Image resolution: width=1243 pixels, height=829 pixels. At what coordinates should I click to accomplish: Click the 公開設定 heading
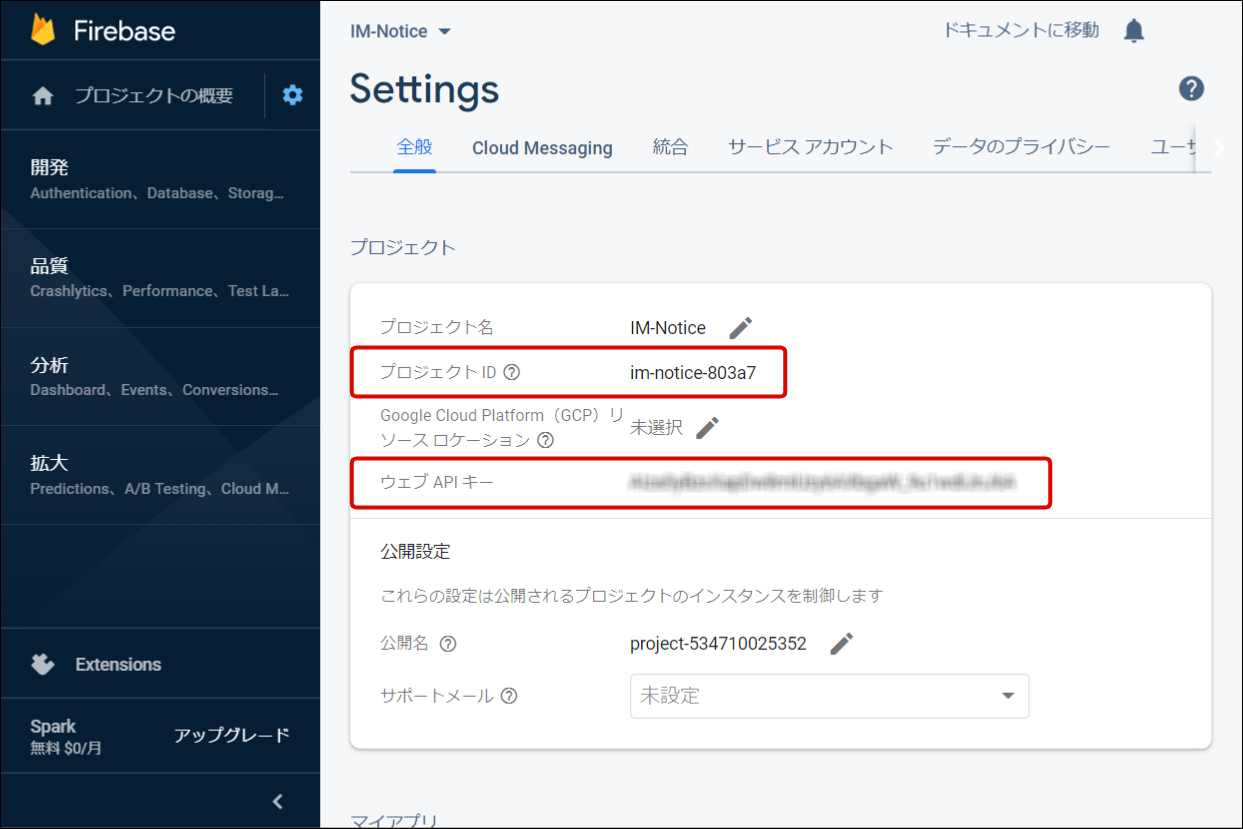415,551
